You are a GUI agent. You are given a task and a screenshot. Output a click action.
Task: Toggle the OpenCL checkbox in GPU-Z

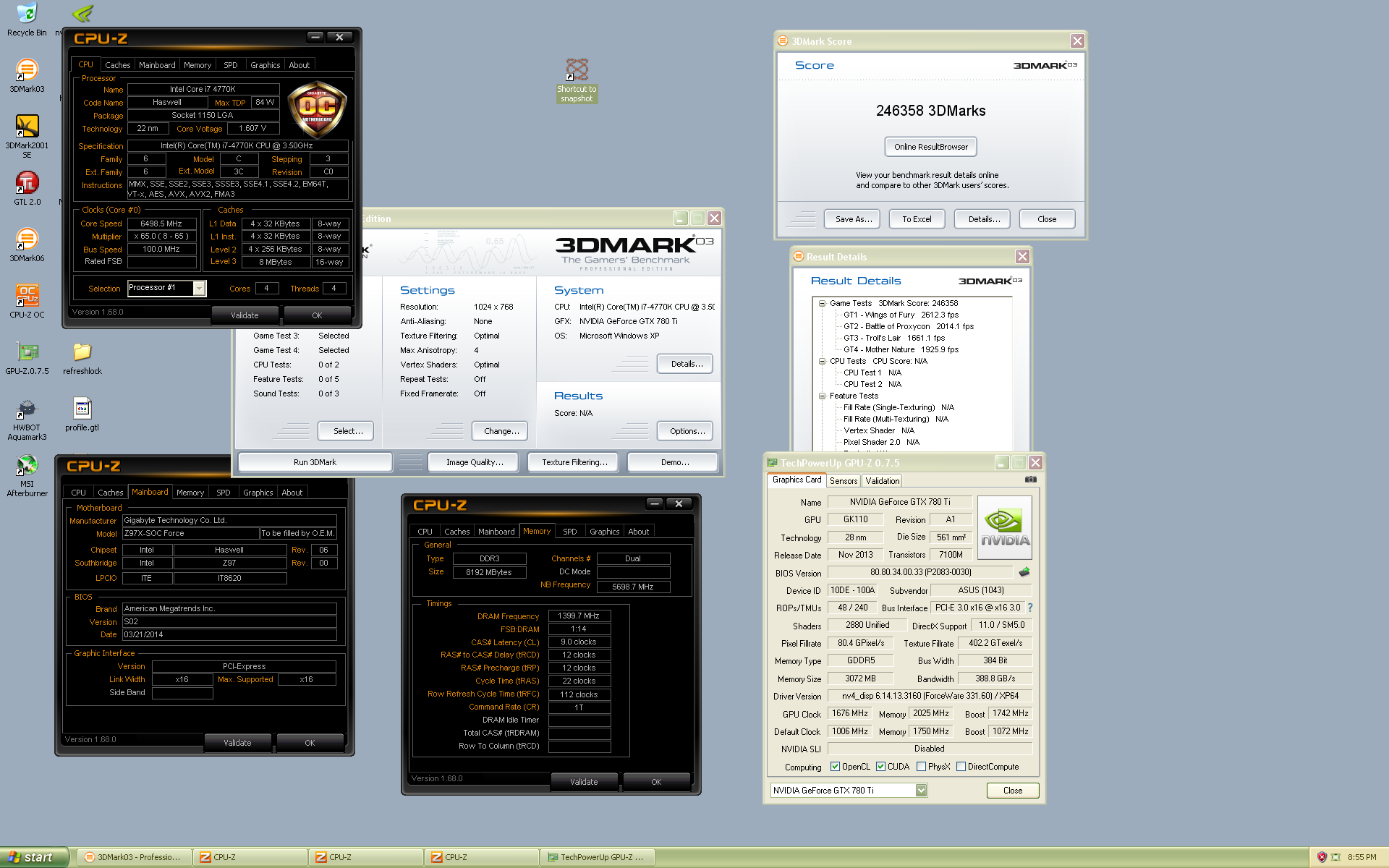coord(835,767)
